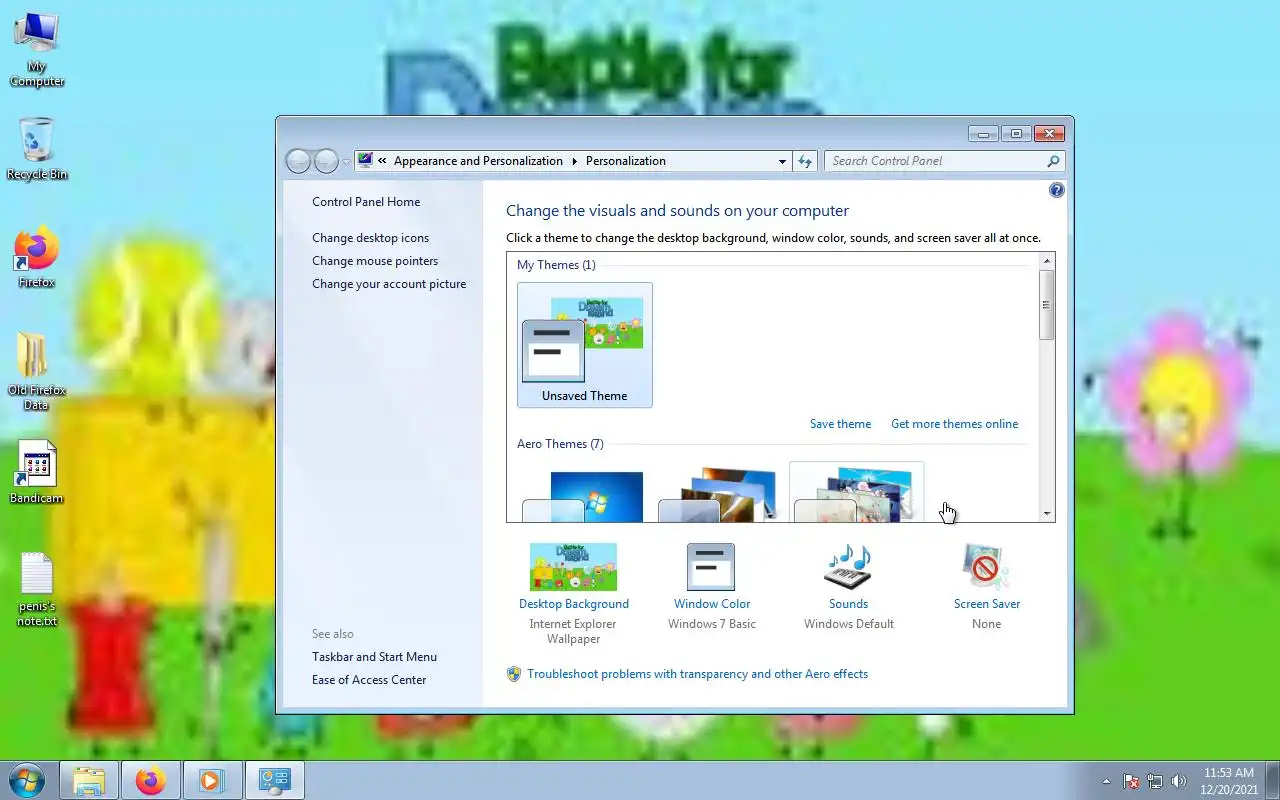Open File Explorer from the taskbar

pos(89,780)
